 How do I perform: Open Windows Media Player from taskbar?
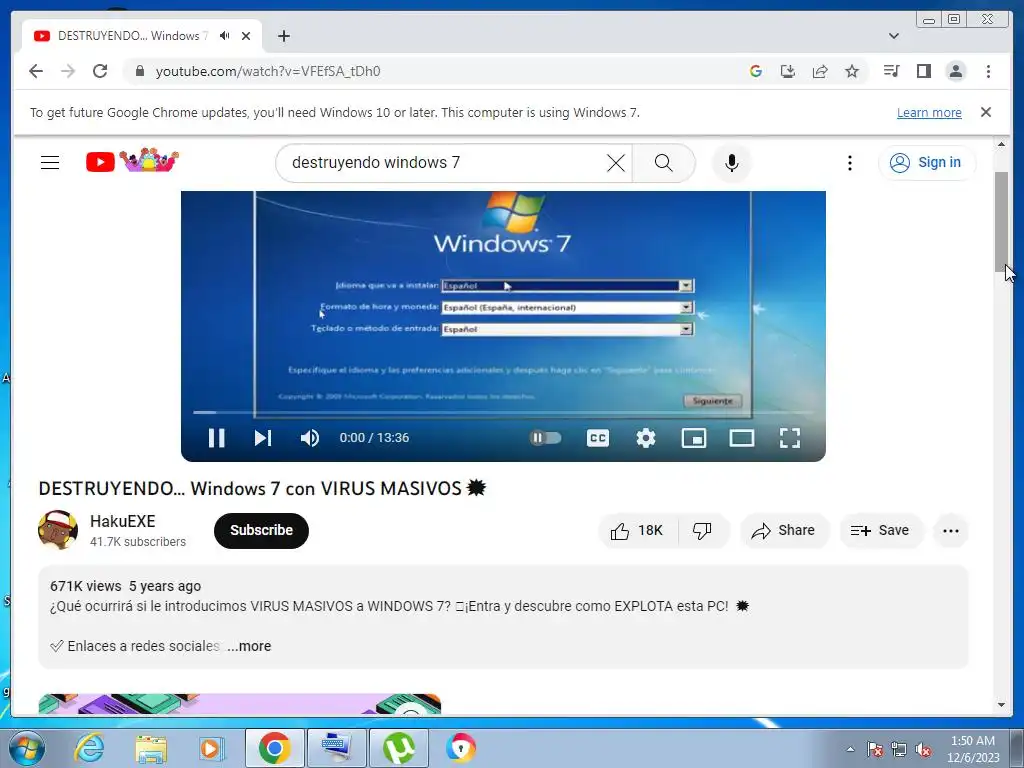tap(212, 748)
